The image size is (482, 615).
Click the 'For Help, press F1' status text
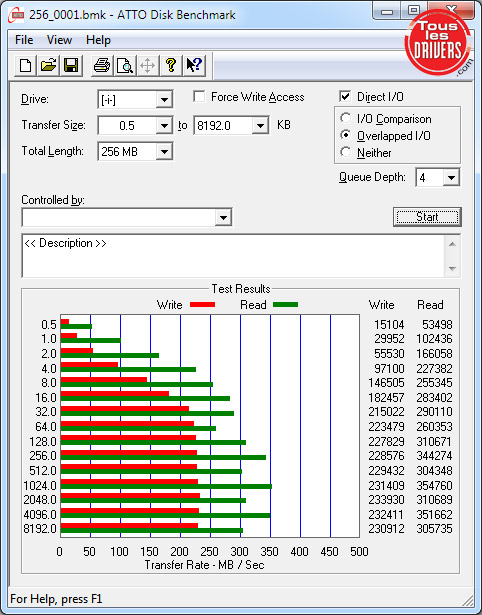coord(56,599)
